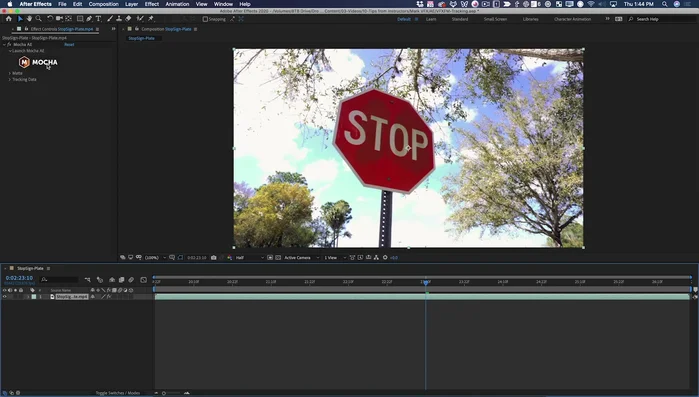
Task: Open the Graph Editor in timeline
Action: [144, 280]
